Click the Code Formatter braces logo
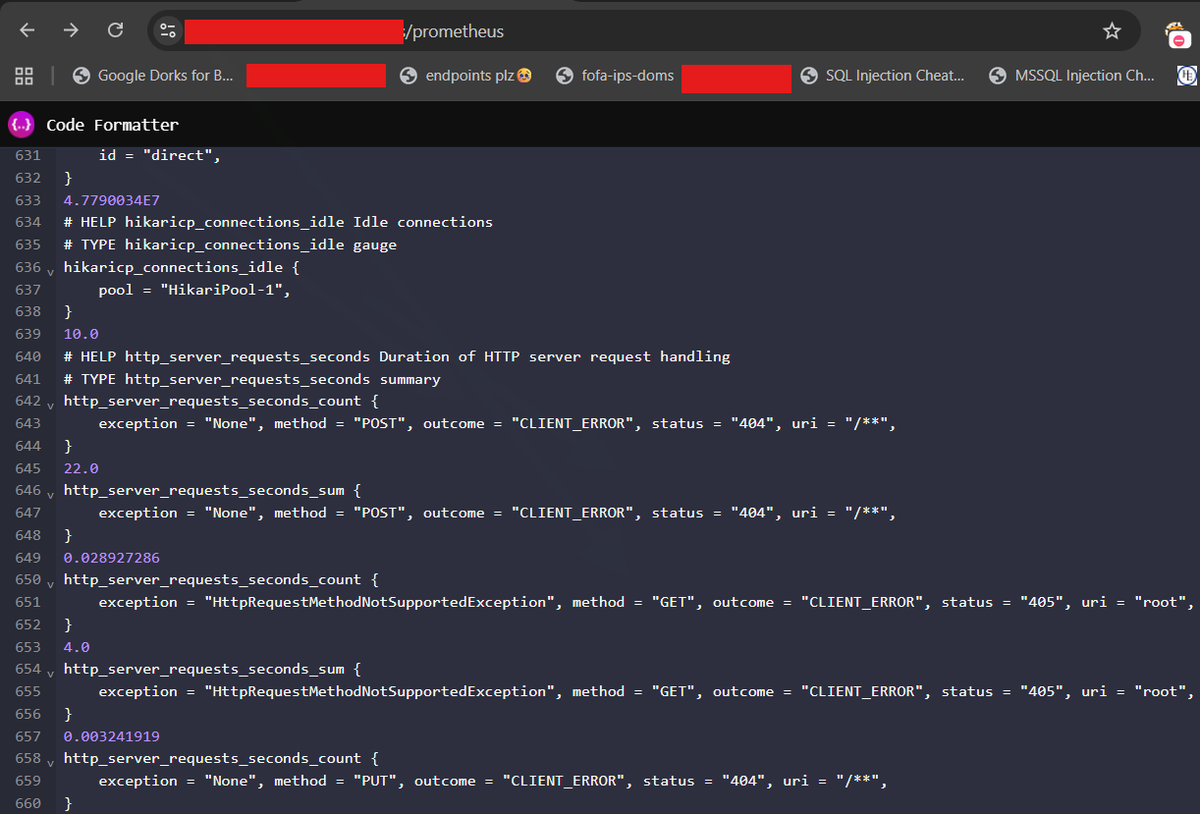The width and height of the screenshot is (1200, 814). click(x=21, y=124)
